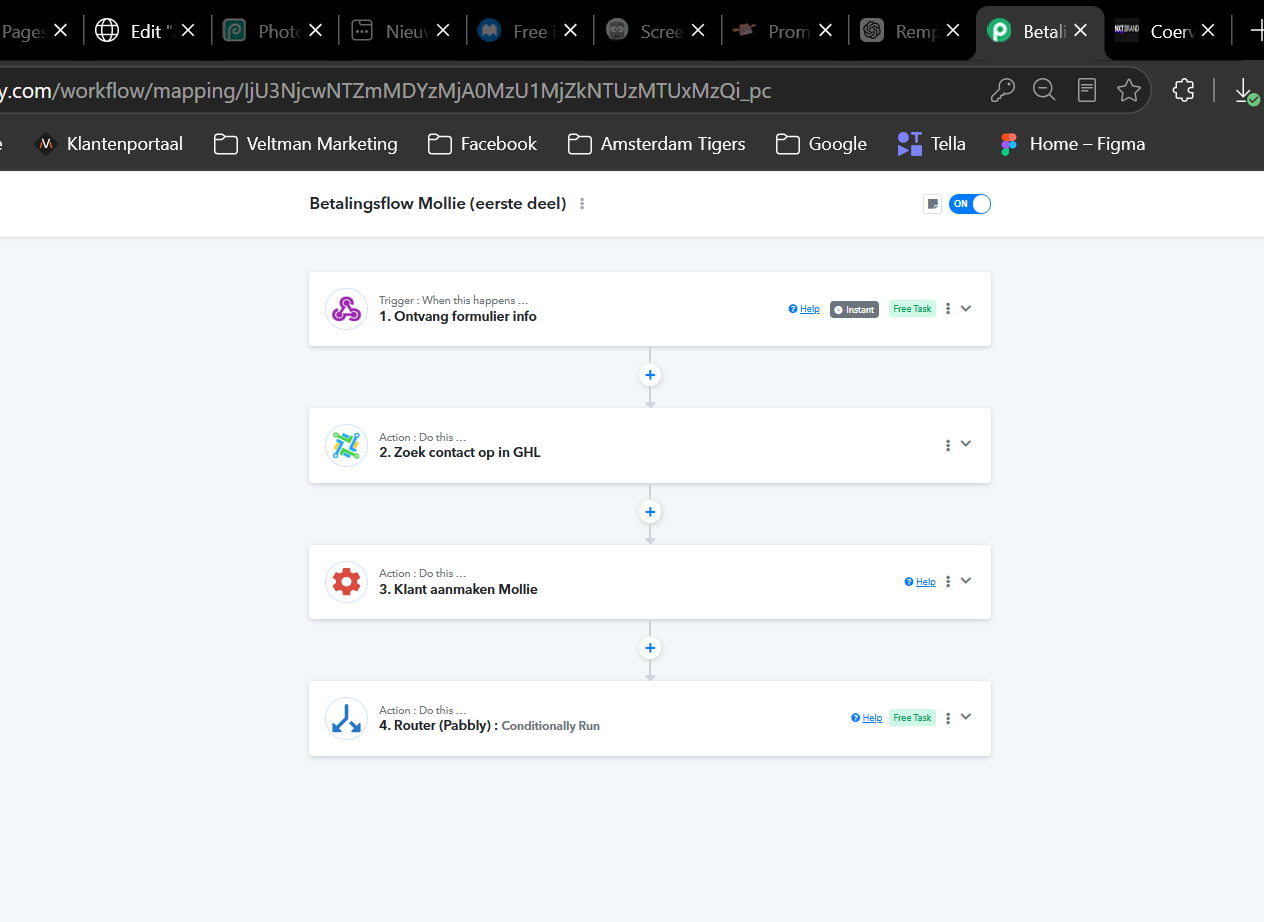Screen dimensions: 1264x922
Task: Add step below Klant aanmaken Mollie
Action: coord(650,648)
